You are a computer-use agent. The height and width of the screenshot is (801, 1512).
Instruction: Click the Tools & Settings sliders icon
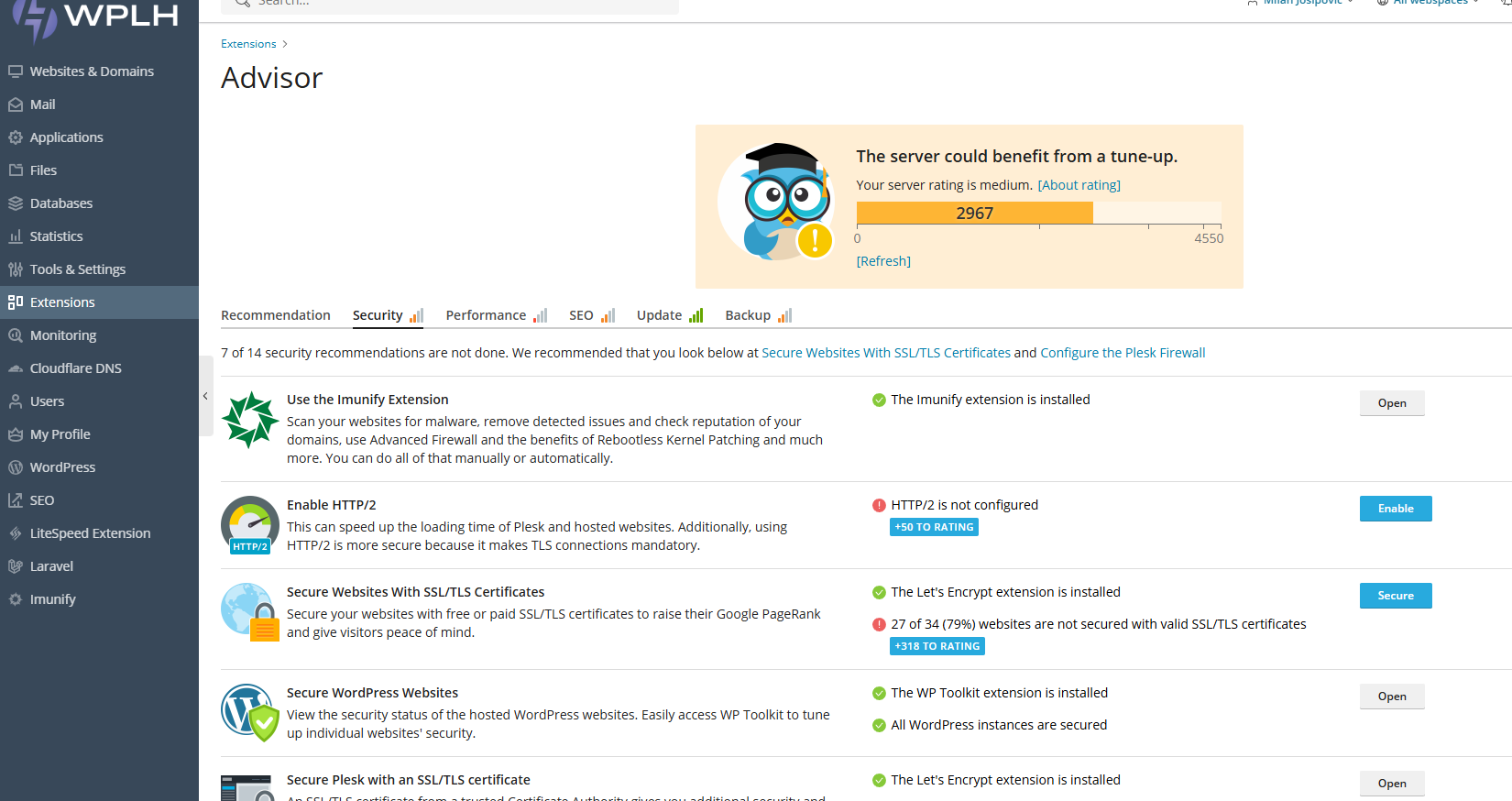[x=16, y=269]
